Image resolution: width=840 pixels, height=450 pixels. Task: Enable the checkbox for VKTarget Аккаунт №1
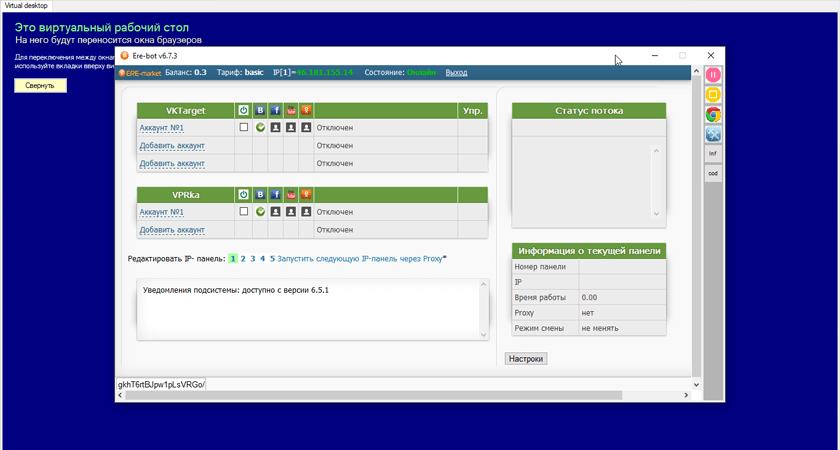(244, 128)
